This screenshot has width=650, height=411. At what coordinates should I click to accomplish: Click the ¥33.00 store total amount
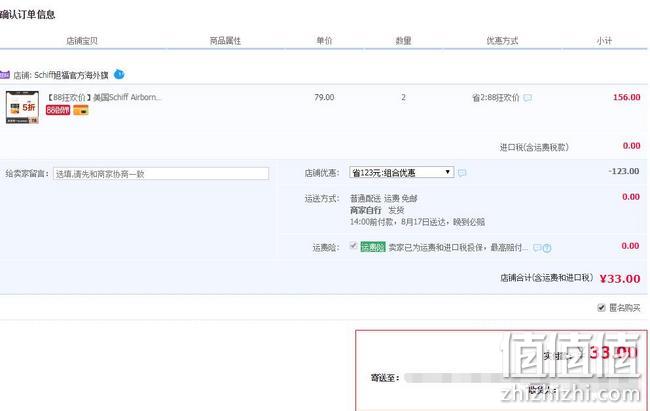620,279
